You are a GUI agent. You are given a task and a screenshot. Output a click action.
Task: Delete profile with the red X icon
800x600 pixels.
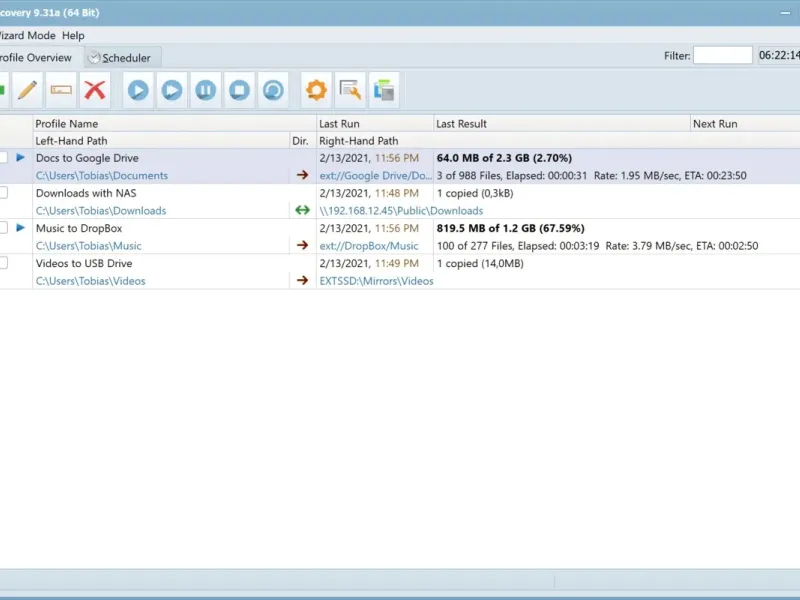tap(95, 91)
